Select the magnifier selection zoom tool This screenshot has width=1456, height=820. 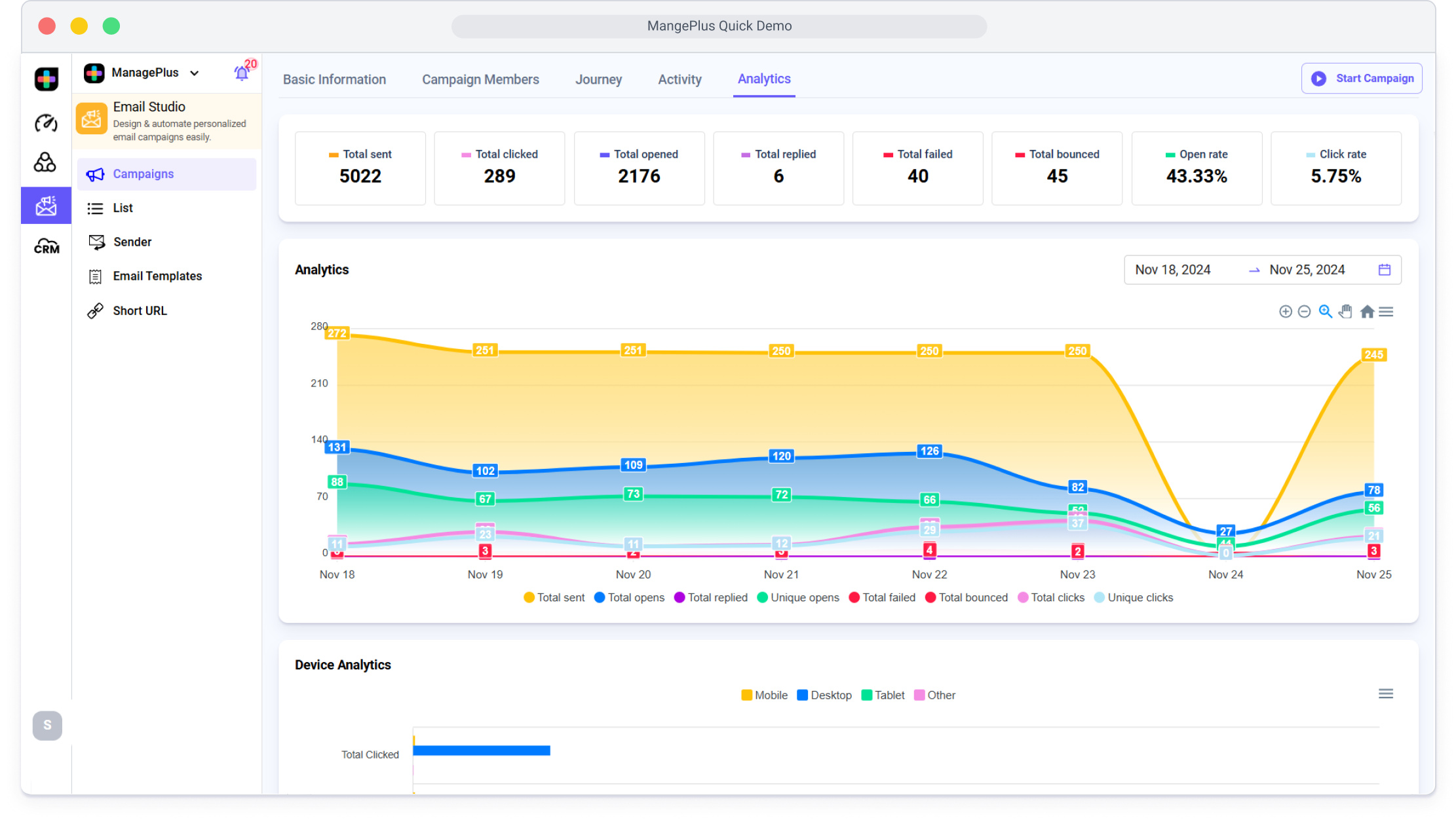tap(1325, 312)
